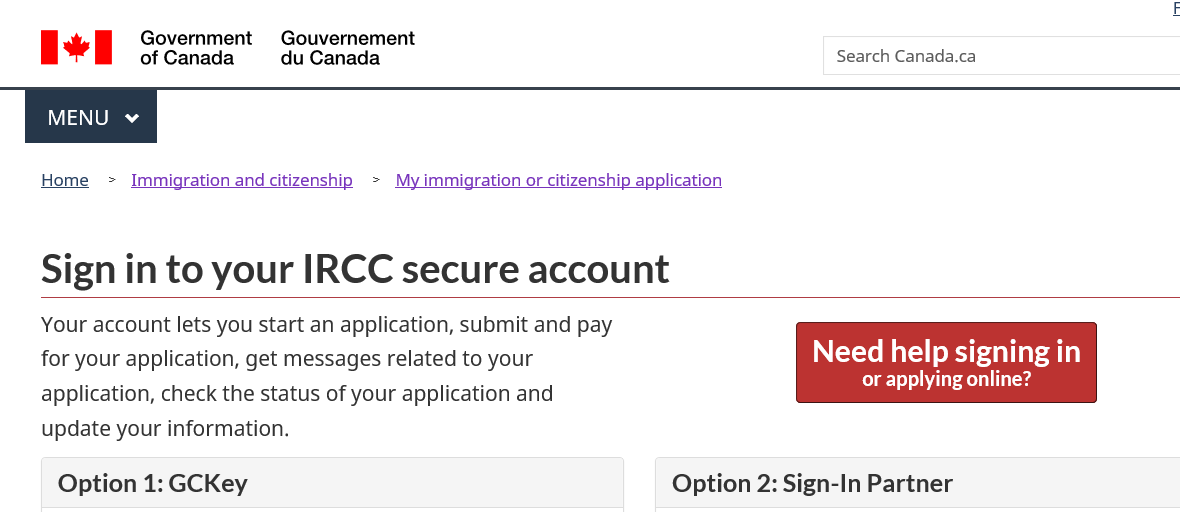The image size is (1180, 512).
Task: Click the French "Gouvernement du Canada" wordmark
Action: (347, 48)
